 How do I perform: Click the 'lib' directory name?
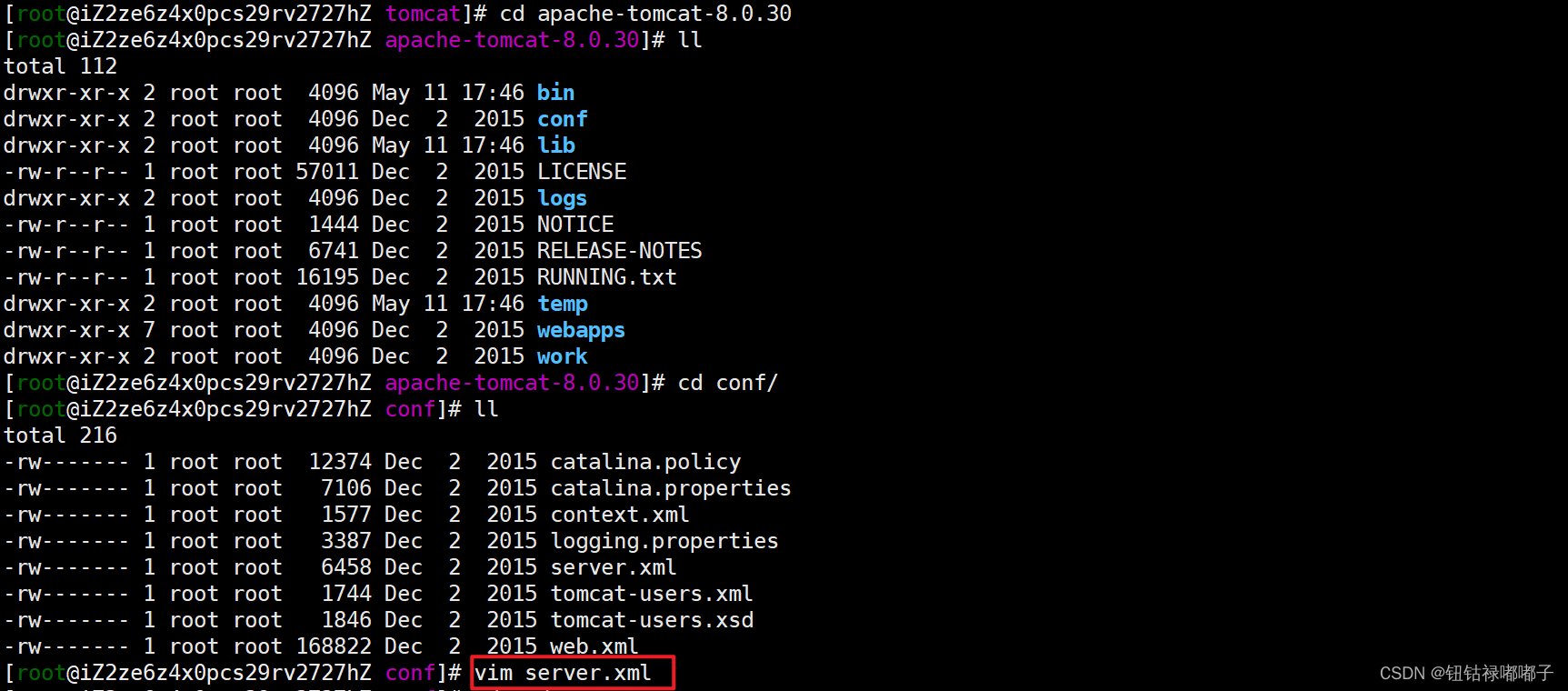555,145
